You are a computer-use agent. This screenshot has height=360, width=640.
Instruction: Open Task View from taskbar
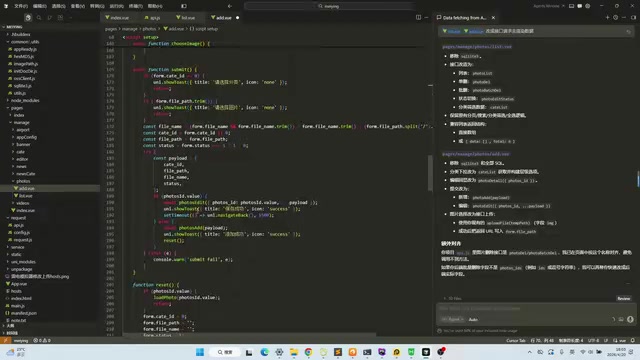(249, 352)
